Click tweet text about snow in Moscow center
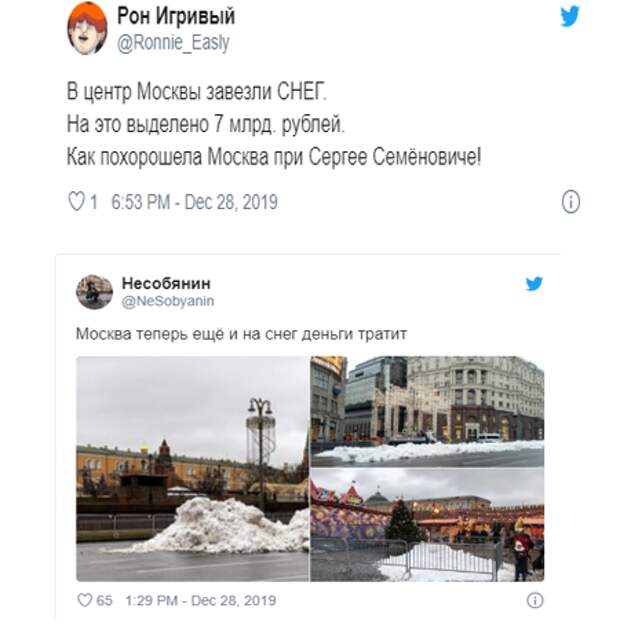This screenshot has width=620, height=626. click(274, 124)
